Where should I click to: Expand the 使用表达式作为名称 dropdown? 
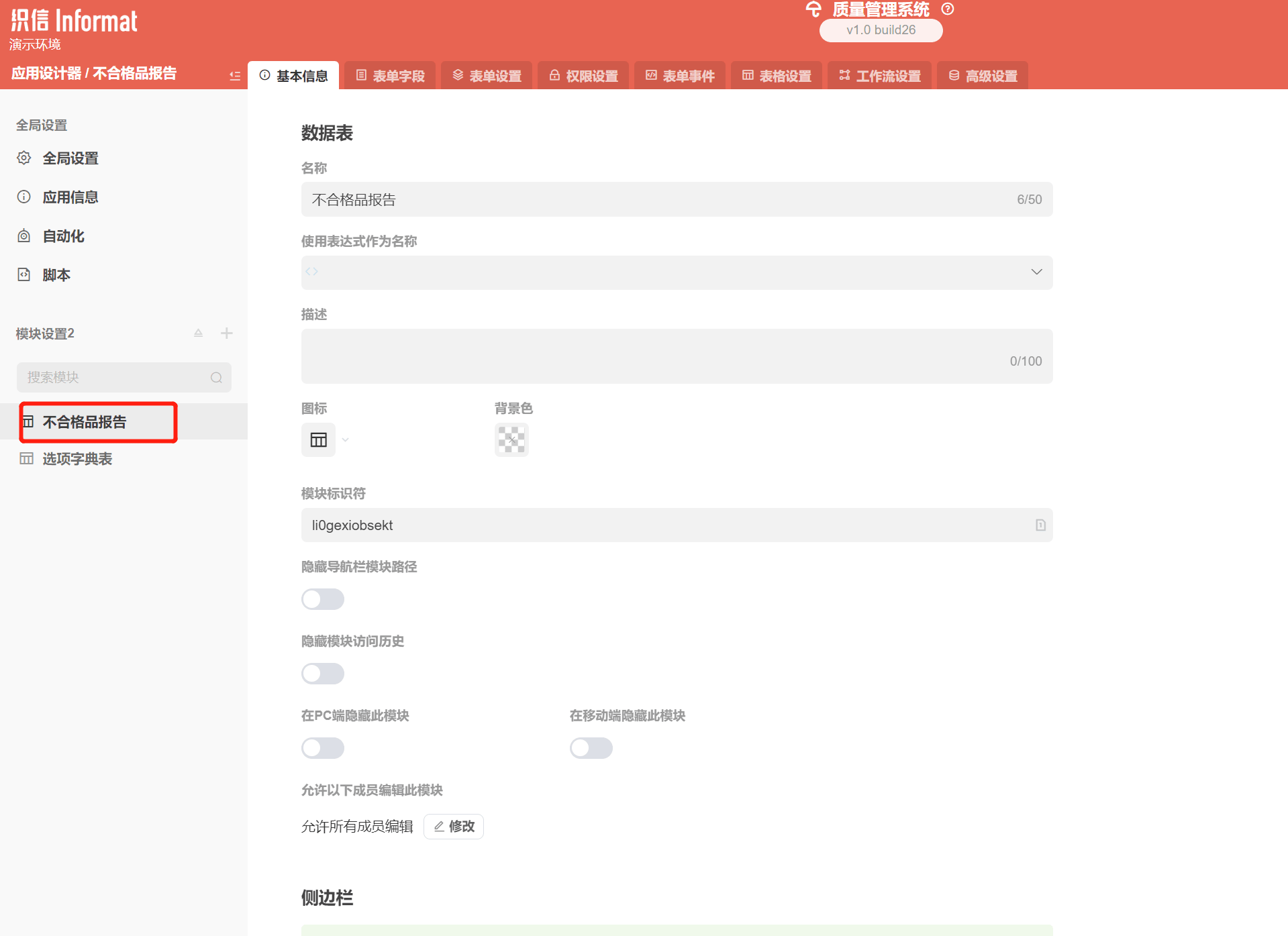click(1036, 272)
